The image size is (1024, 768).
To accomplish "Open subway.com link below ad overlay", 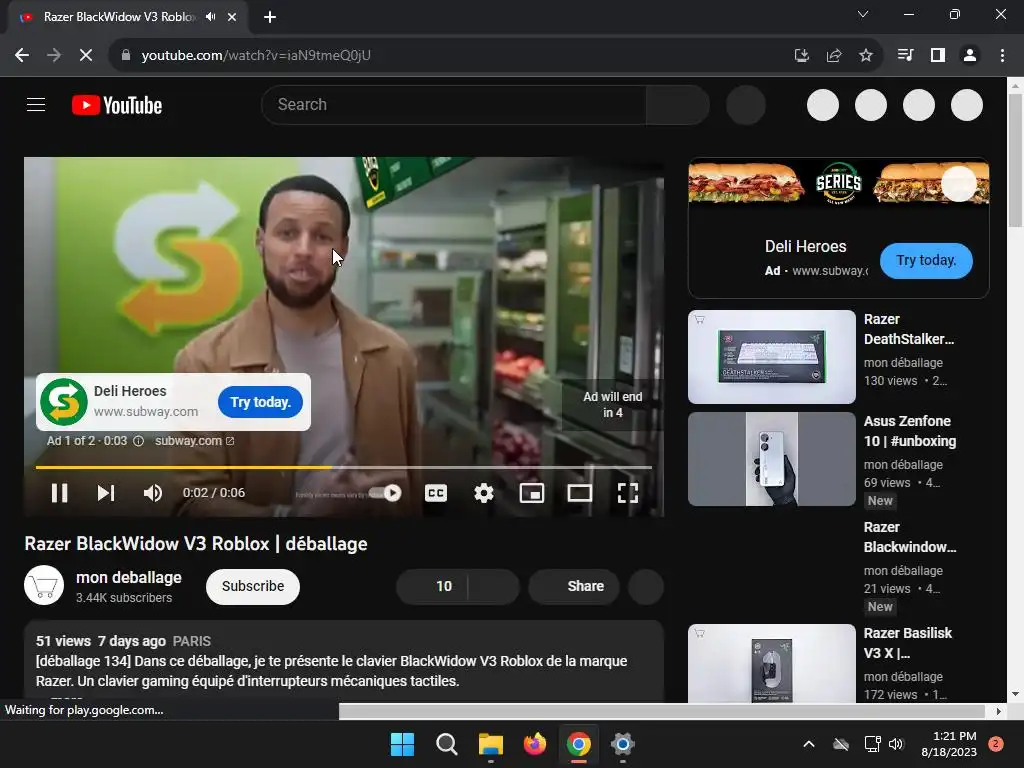I will 194,441.
